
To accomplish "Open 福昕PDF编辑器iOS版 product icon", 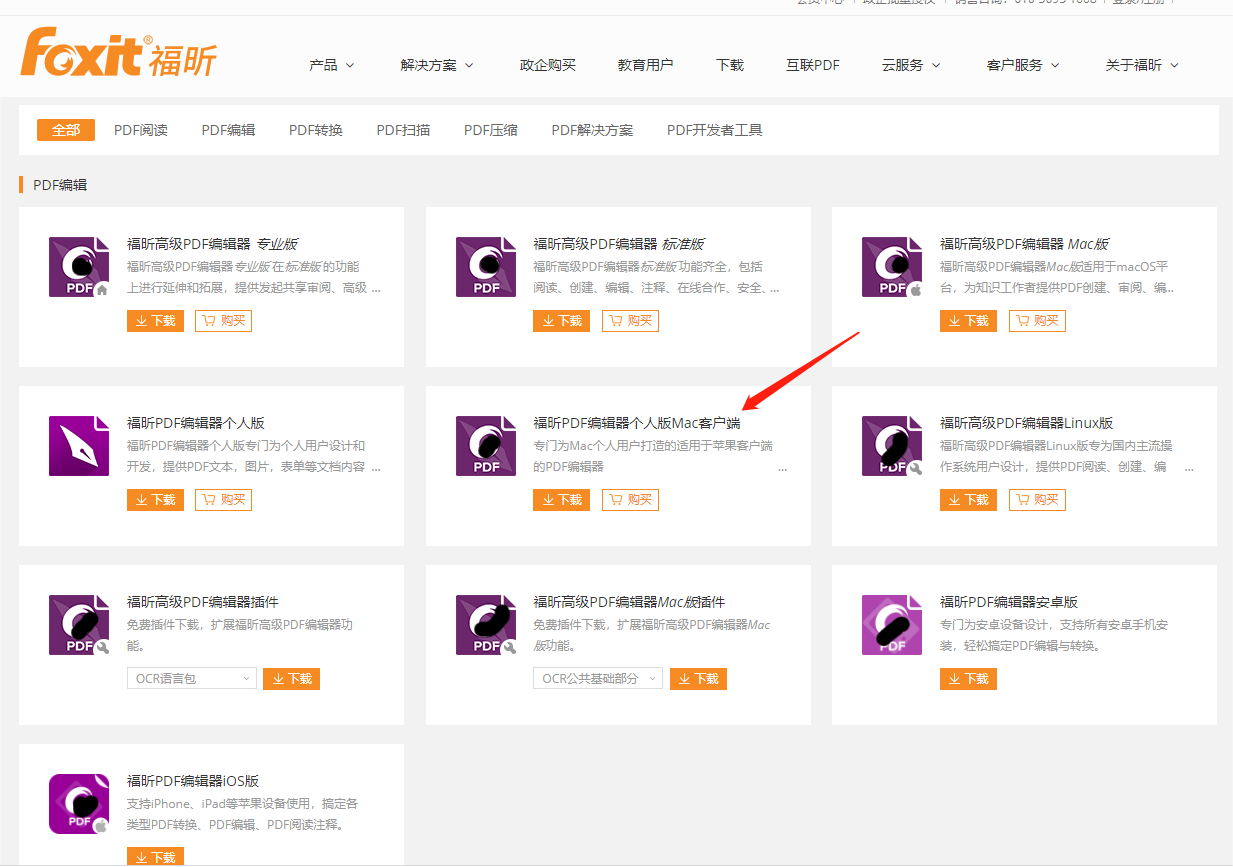I will point(79,804).
